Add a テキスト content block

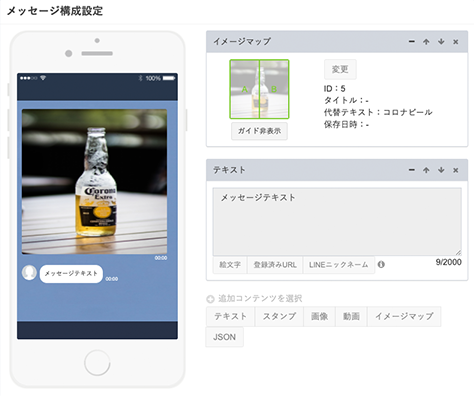230,316
